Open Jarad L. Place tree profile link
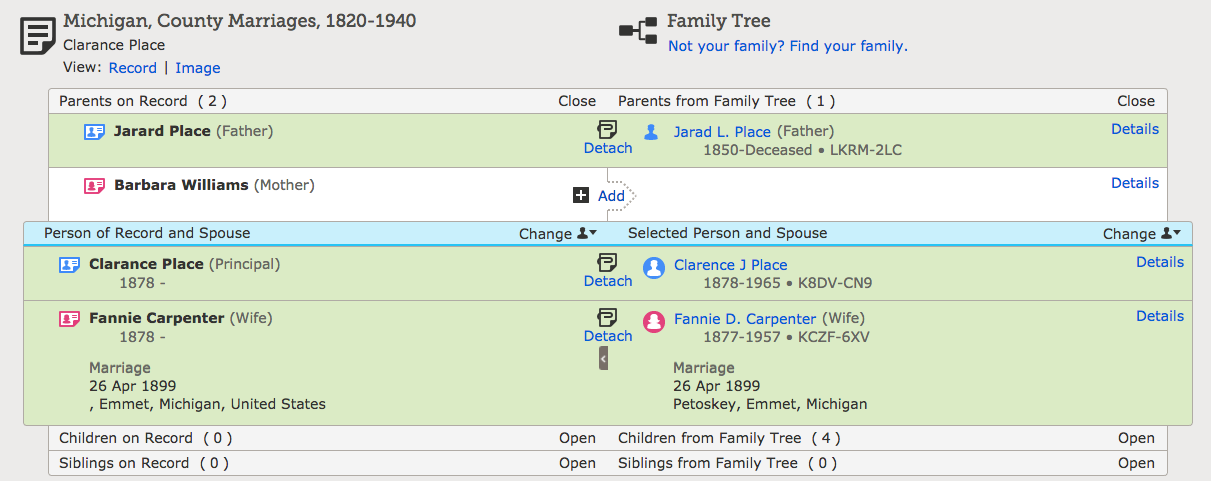The image size is (1211, 481). pyautogui.click(x=722, y=131)
